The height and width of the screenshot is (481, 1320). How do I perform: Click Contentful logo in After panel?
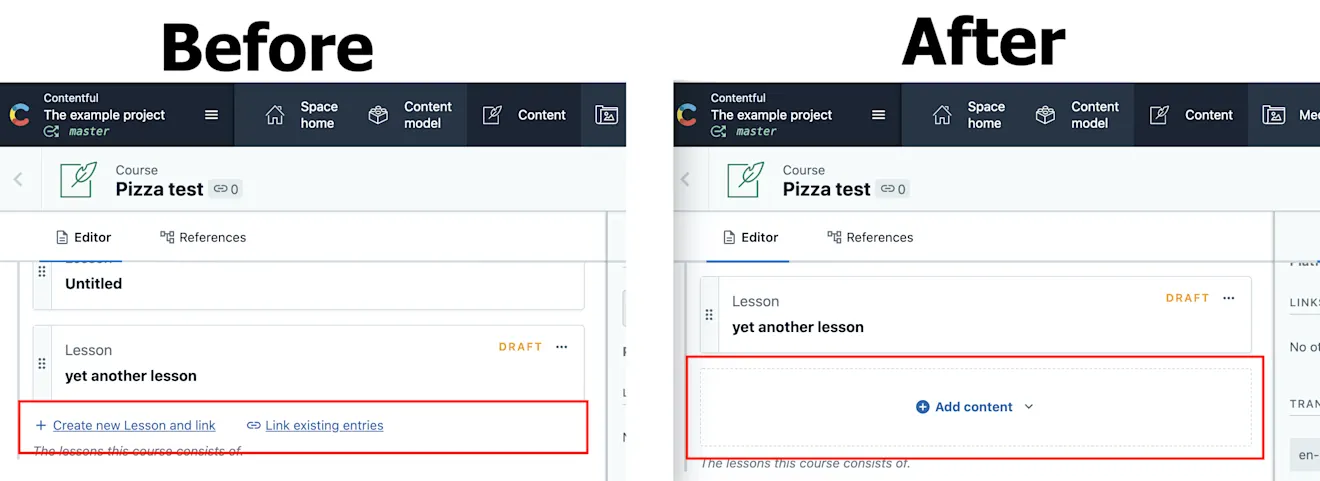pyautogui.click(x=687, y=115)
